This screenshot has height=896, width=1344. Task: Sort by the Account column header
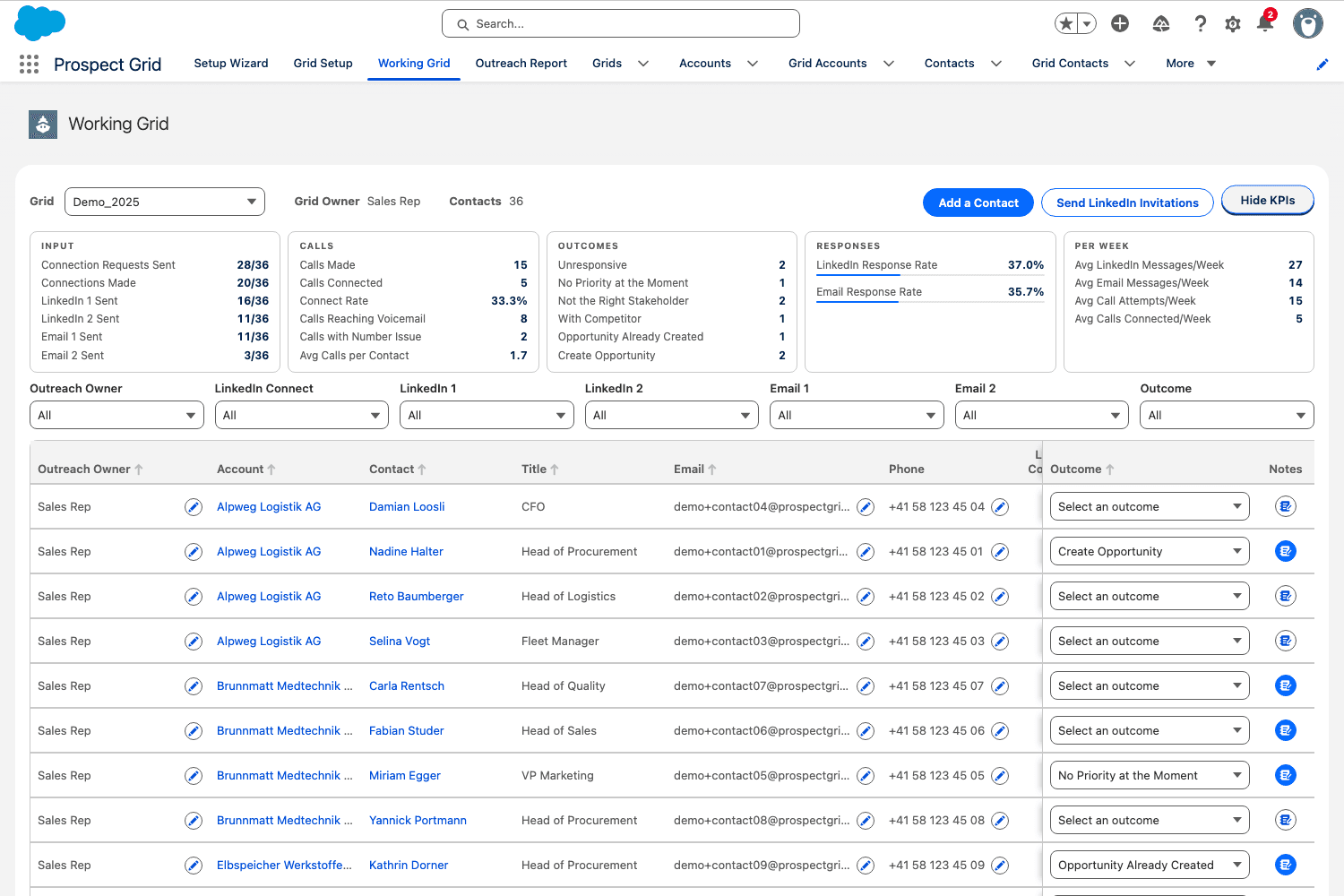click(x=246, y=470)
